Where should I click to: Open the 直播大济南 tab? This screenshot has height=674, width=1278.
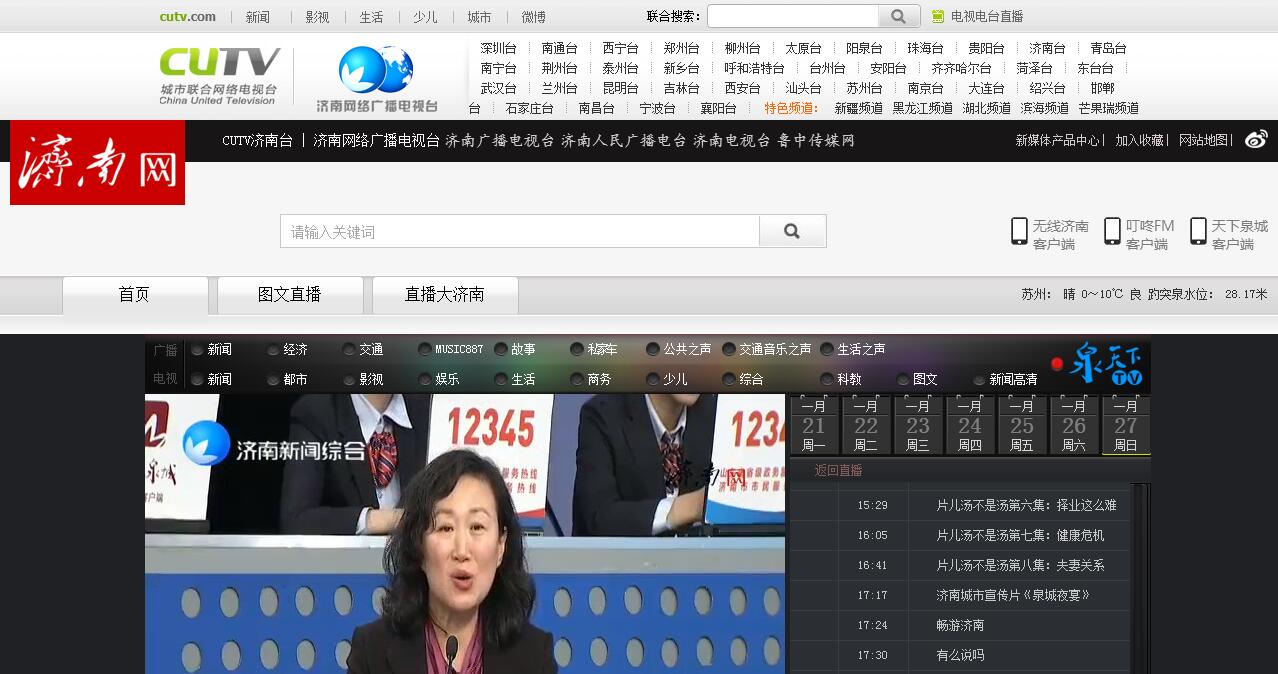[444, 295]
